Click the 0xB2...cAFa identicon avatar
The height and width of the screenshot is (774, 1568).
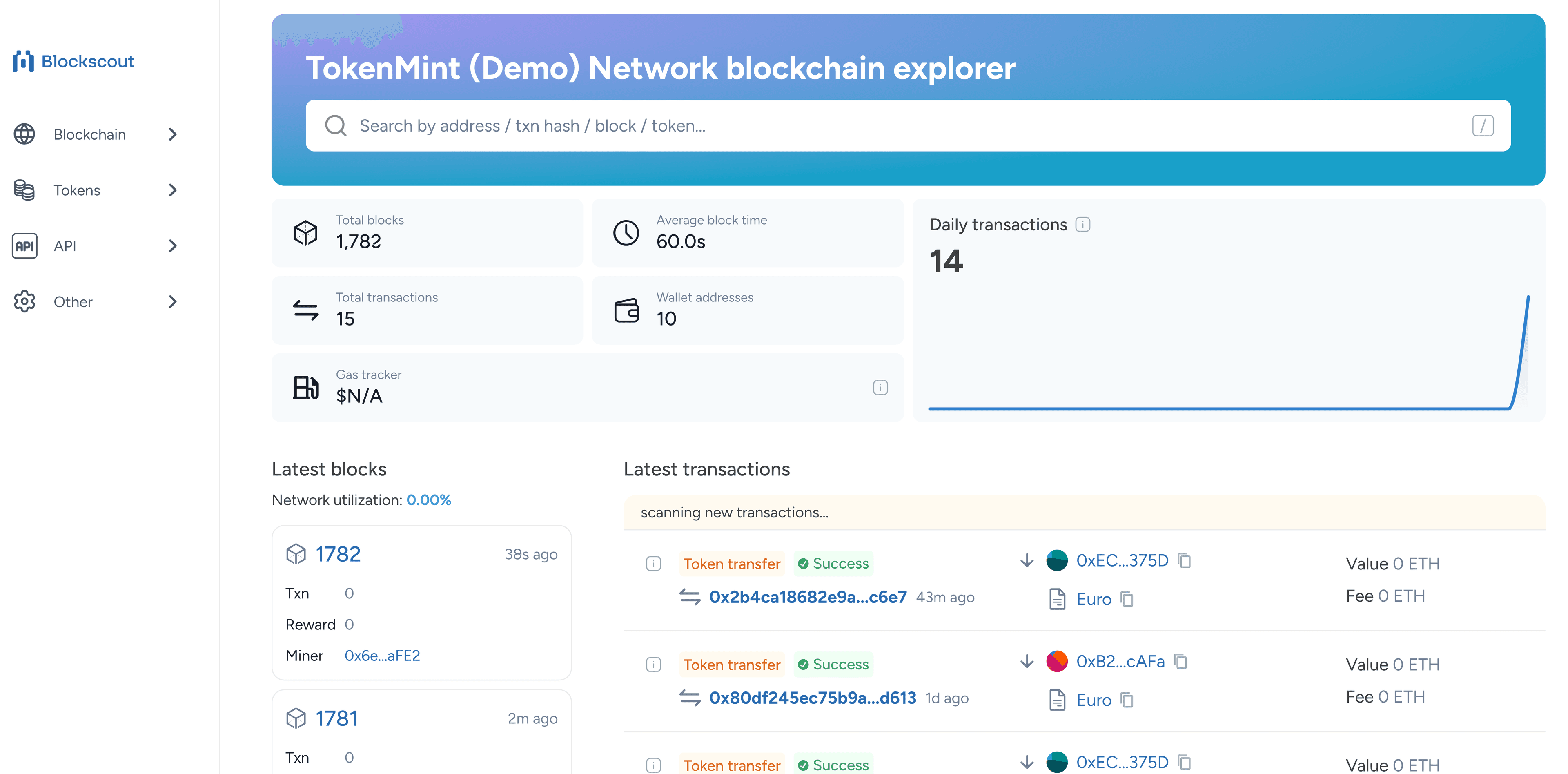pos(1057,661)
